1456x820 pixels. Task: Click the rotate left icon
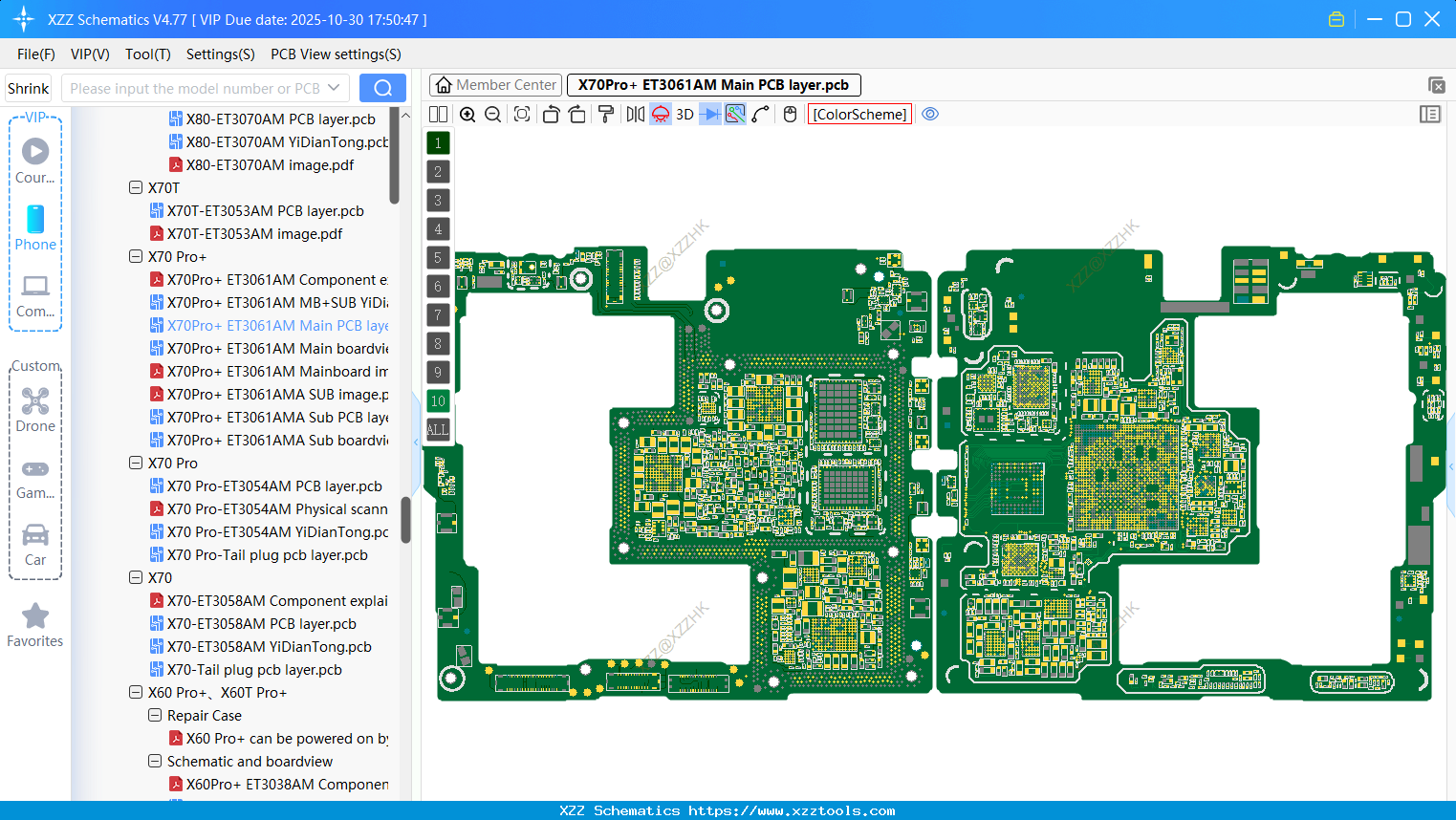[x=551, y=114]
